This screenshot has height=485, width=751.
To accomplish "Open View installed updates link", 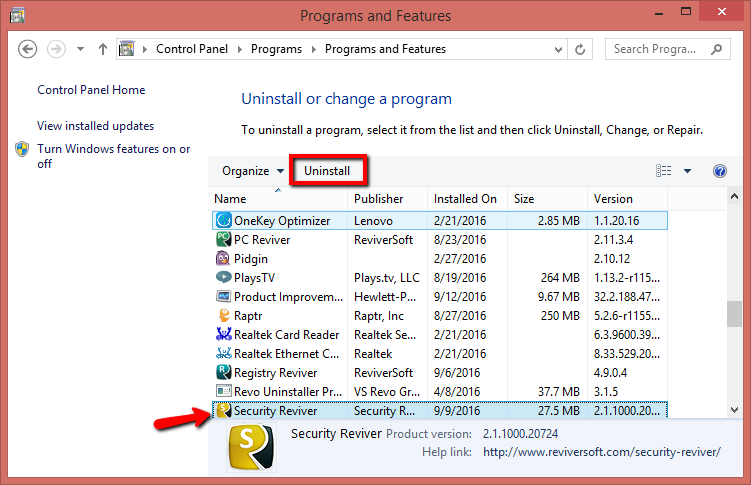I will tap(95, 126).
